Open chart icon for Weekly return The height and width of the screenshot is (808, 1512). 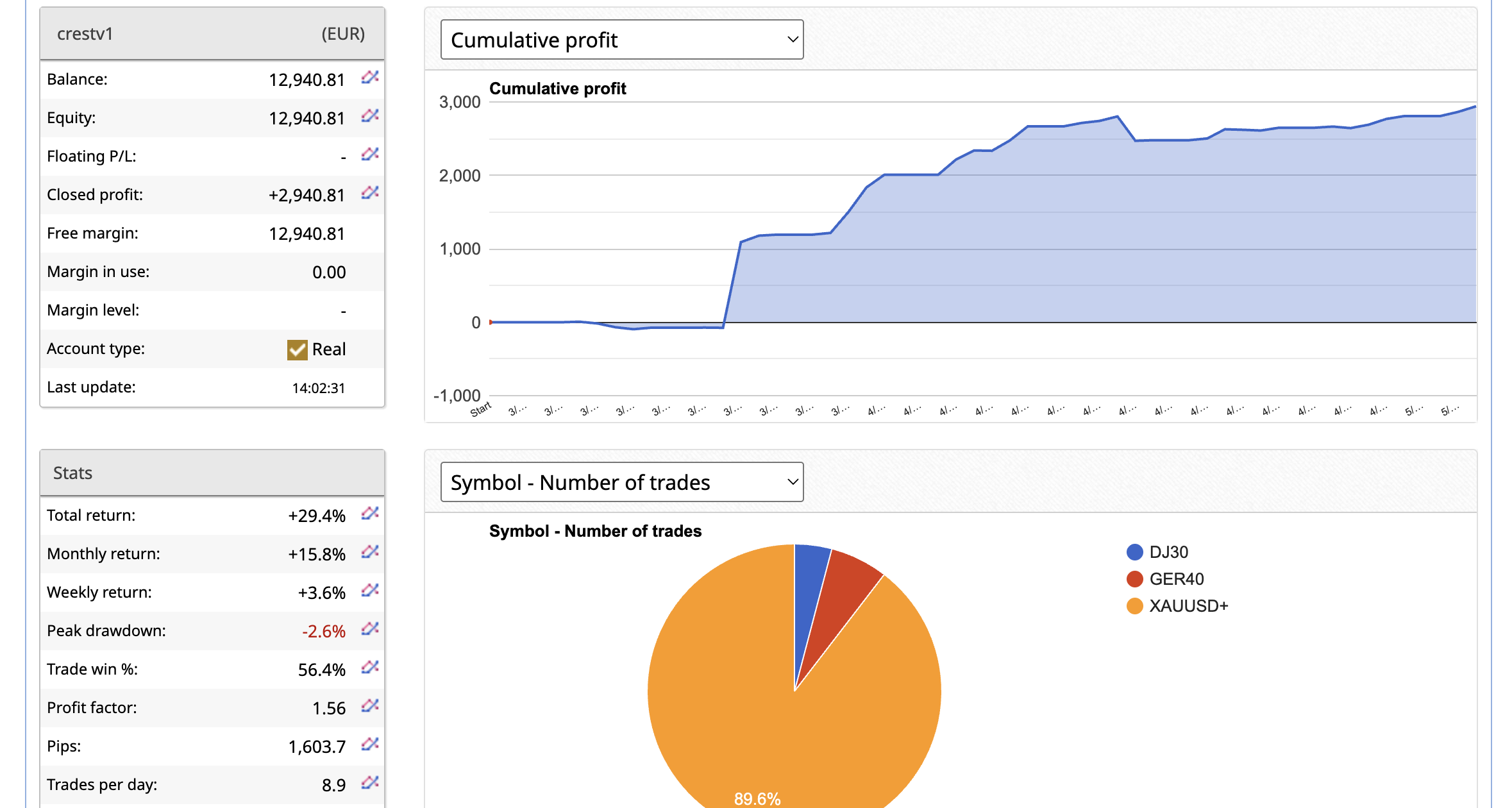(x=370, y=591)
